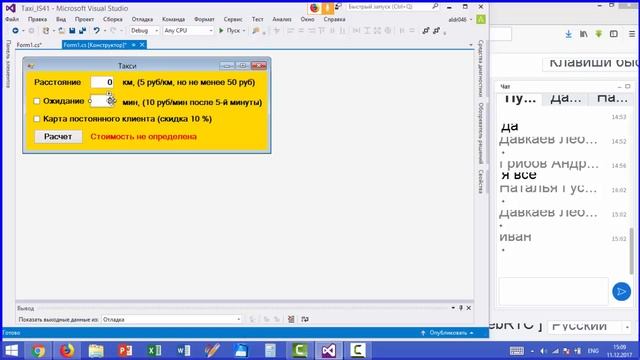Start debugging with the green Пуск button
This screenshot has width=640, height=360.
click(x=229, y=31)
